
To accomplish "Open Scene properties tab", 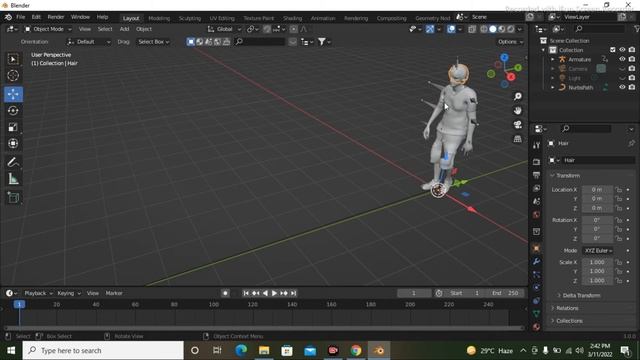I will tap(537, 201).
